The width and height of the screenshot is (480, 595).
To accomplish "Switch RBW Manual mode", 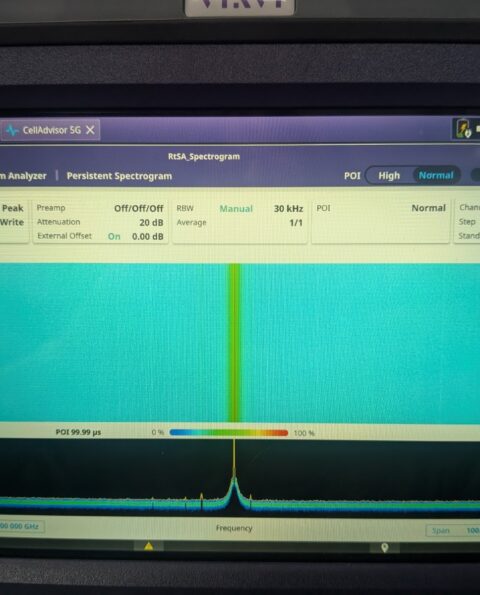I will [236, 208].
